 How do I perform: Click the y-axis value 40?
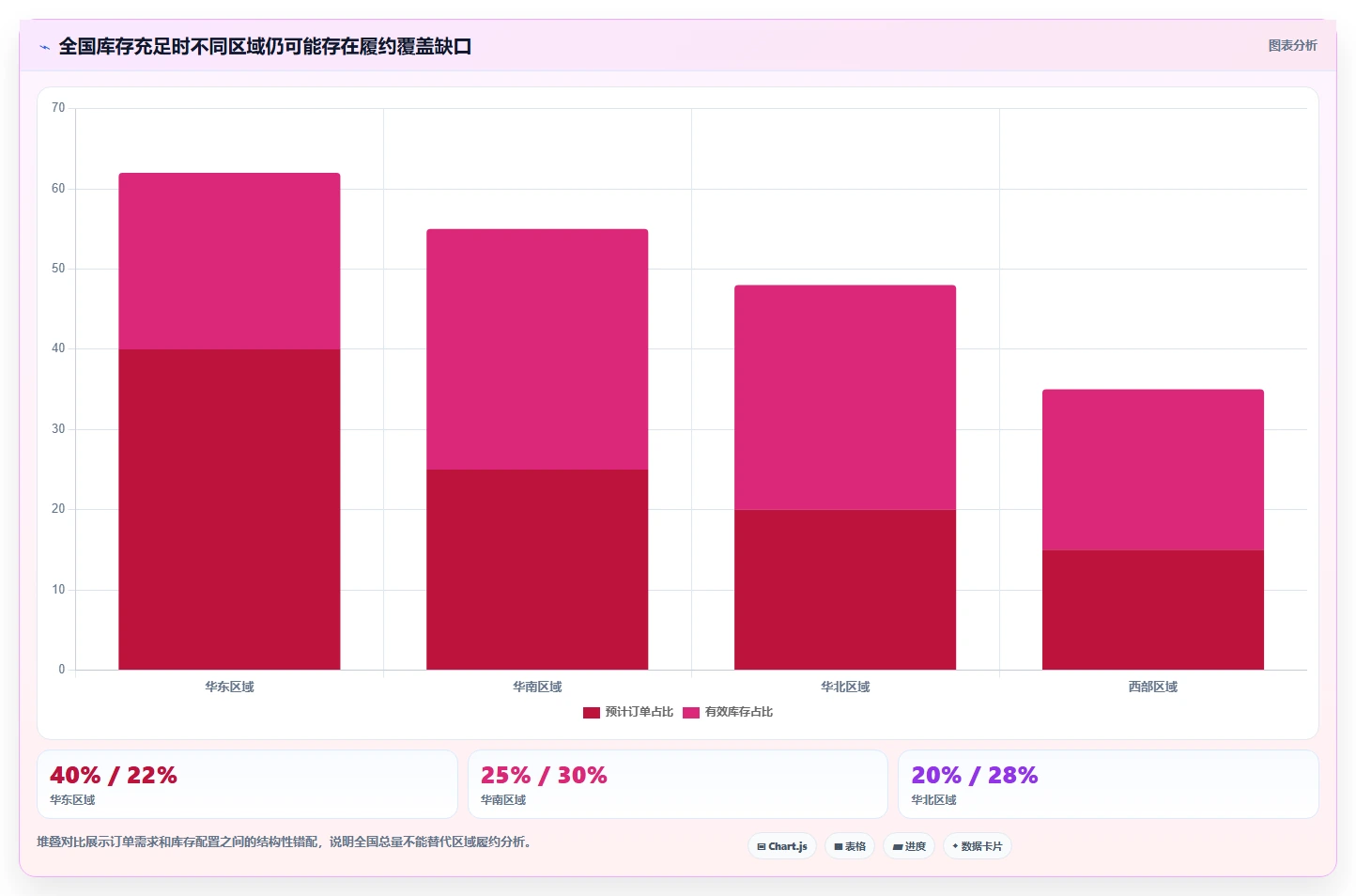pyautogui.click(x=58, y=348)
